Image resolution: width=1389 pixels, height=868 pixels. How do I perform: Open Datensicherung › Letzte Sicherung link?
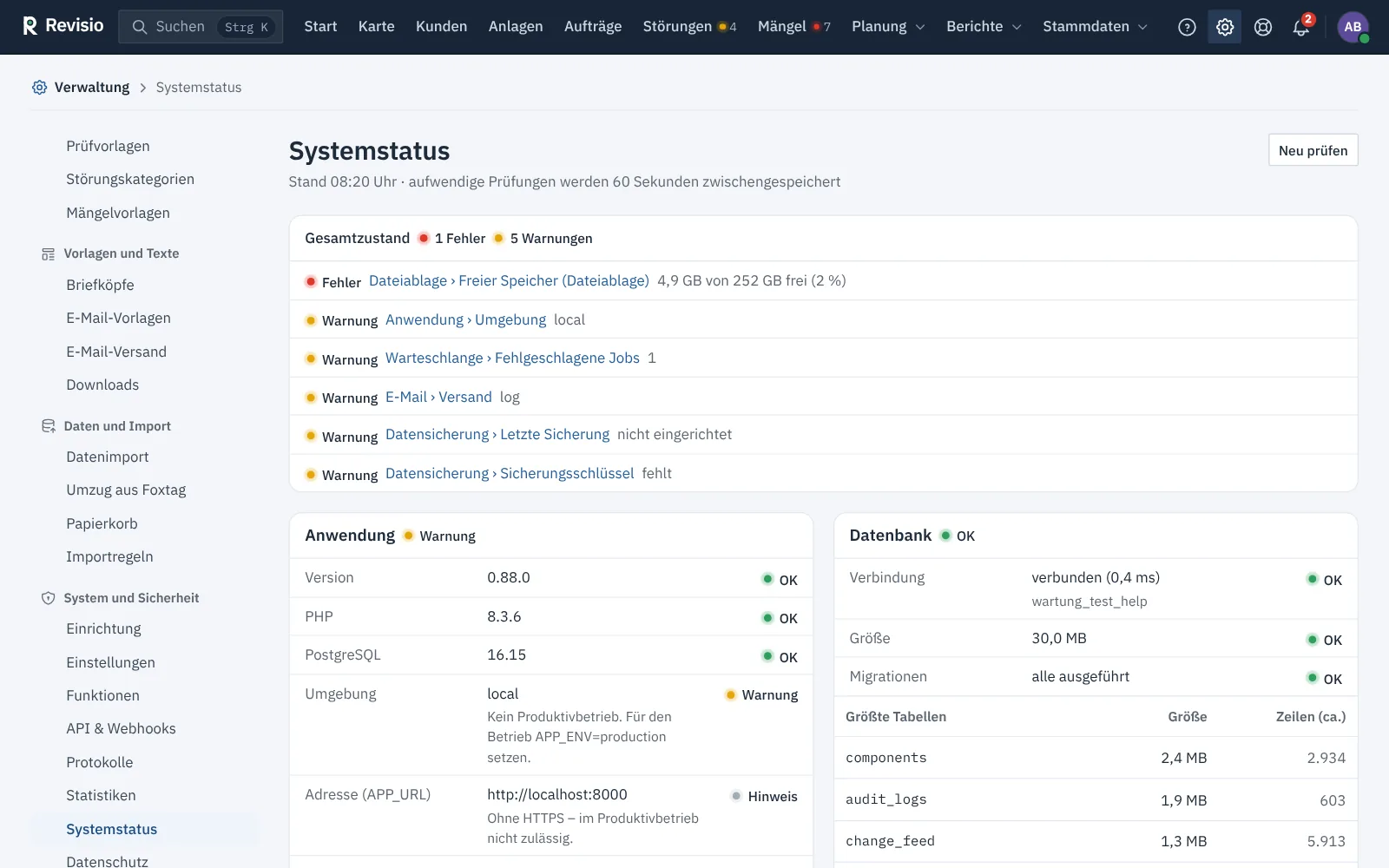coord(497,434)
